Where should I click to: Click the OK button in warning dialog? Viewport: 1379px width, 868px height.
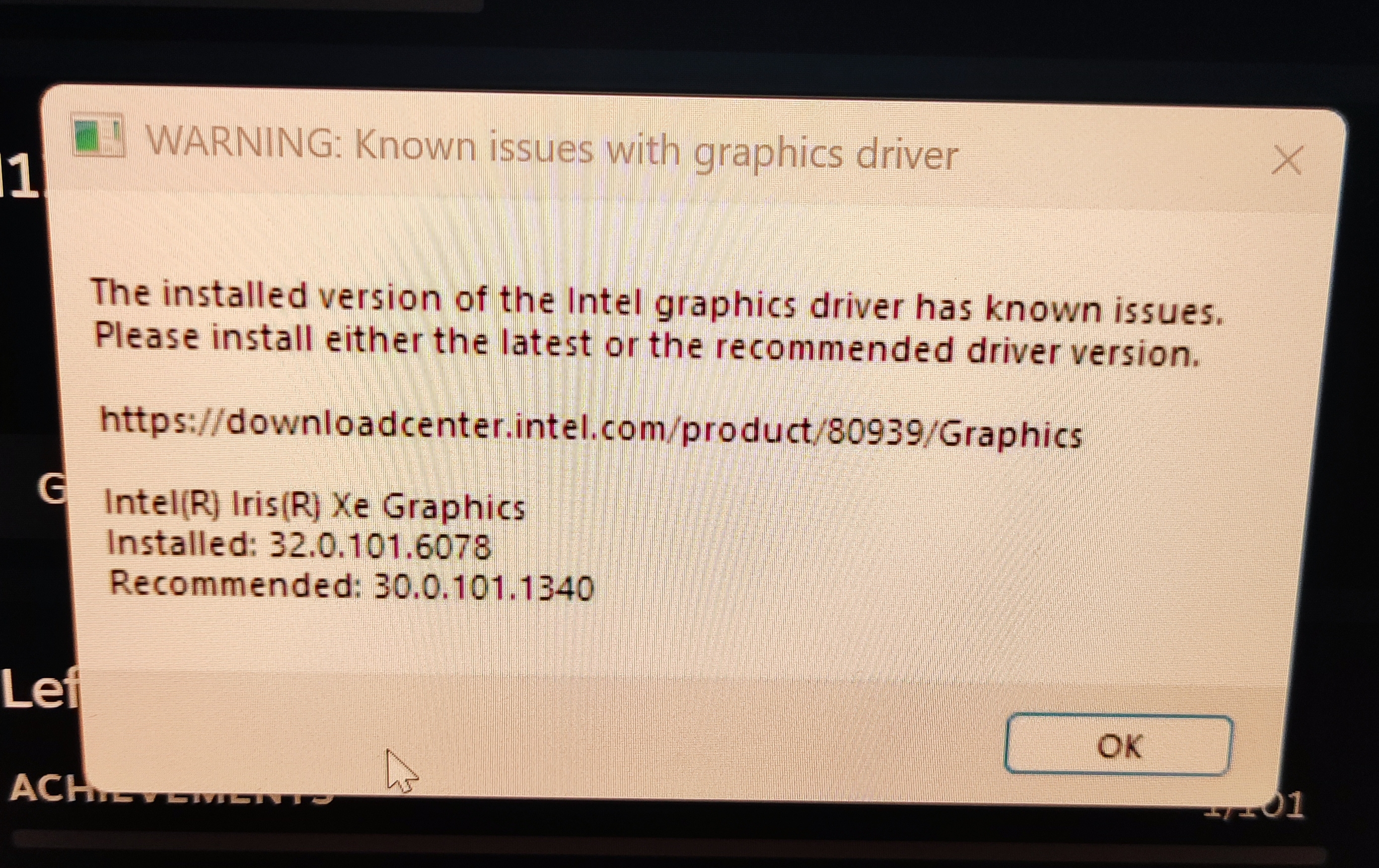pos(1118,744)
